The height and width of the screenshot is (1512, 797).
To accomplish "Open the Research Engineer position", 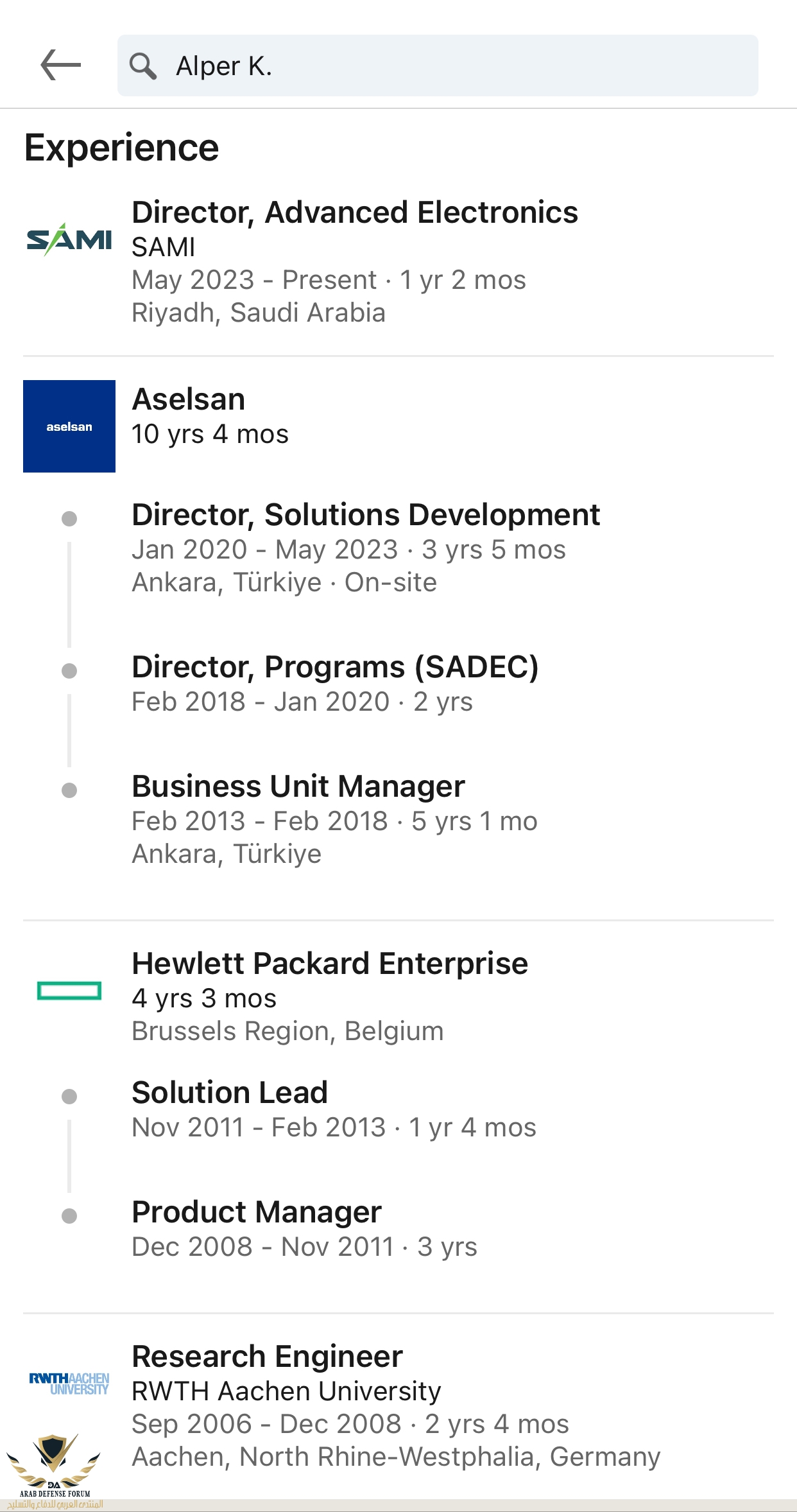I will click(x=267, y=1357).
